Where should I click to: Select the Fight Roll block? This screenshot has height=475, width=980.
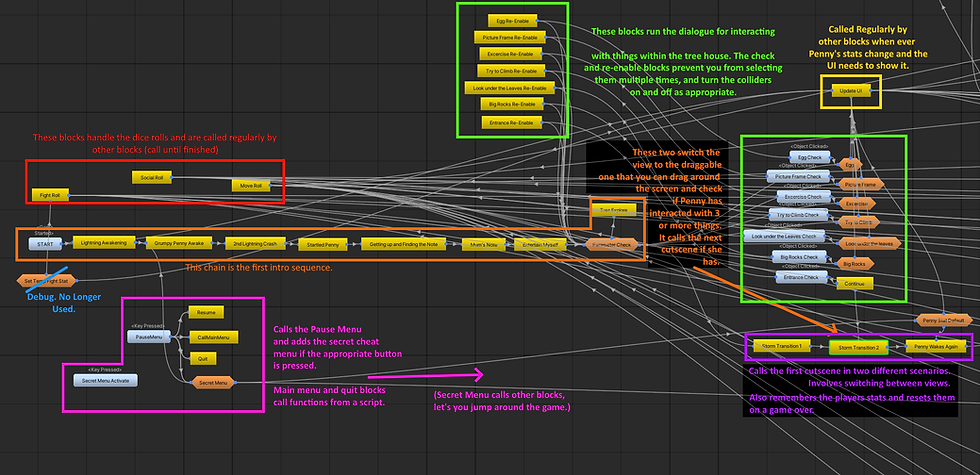[x=50, y=196]
